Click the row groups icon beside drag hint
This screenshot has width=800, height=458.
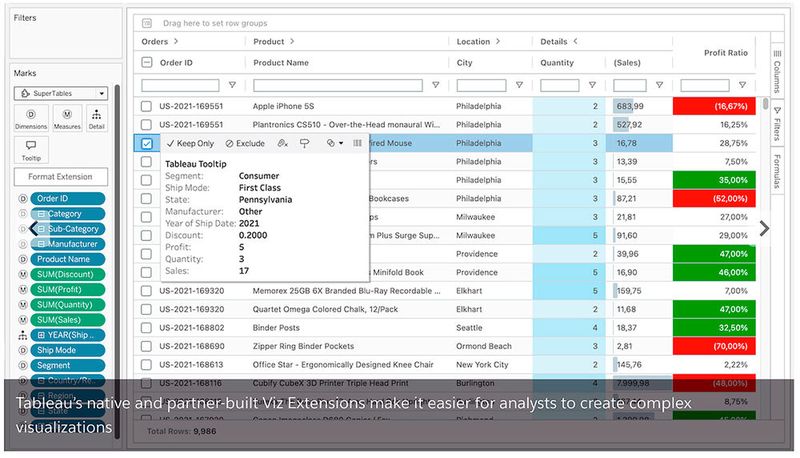point(147,23)
